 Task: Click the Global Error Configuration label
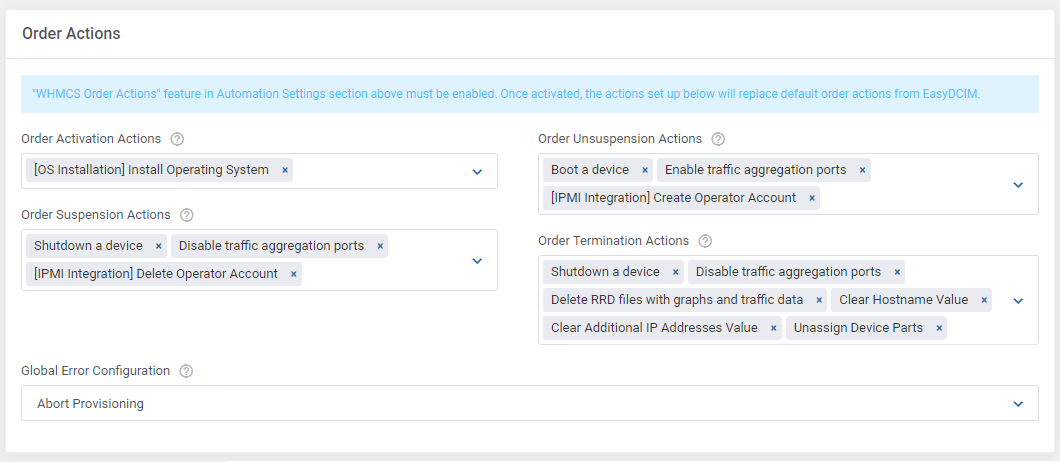95,371
